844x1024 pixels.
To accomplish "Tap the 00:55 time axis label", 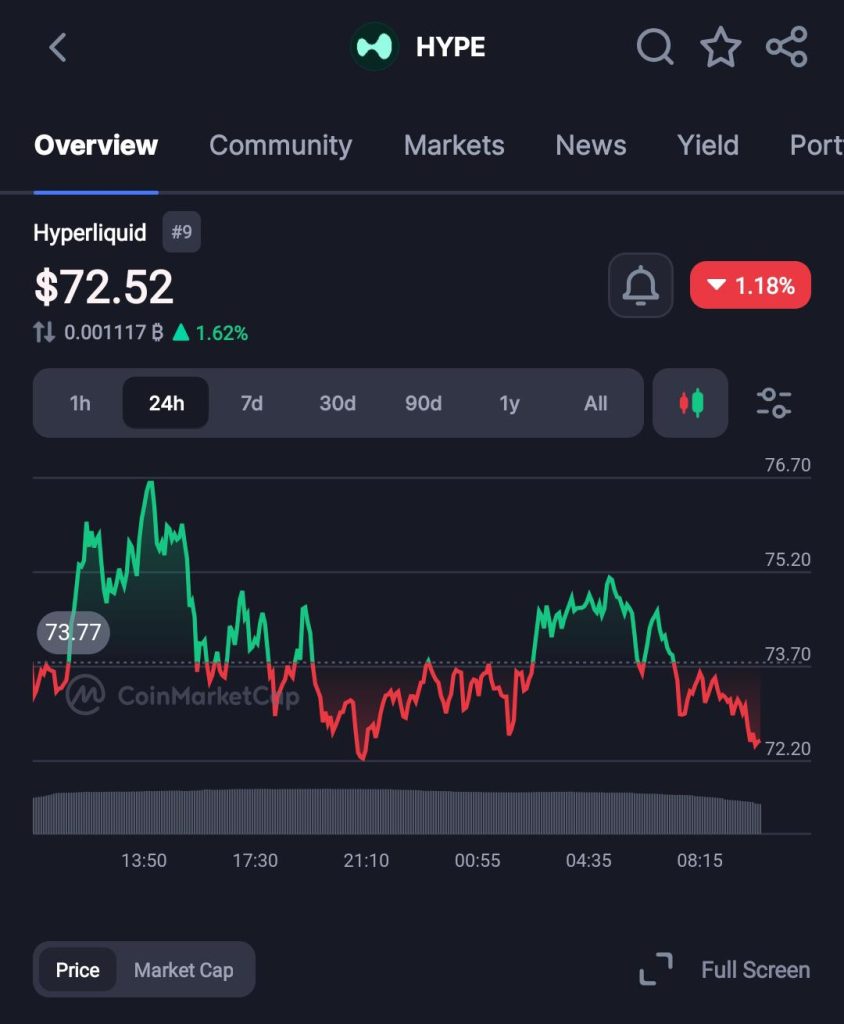I will point(478,860).
